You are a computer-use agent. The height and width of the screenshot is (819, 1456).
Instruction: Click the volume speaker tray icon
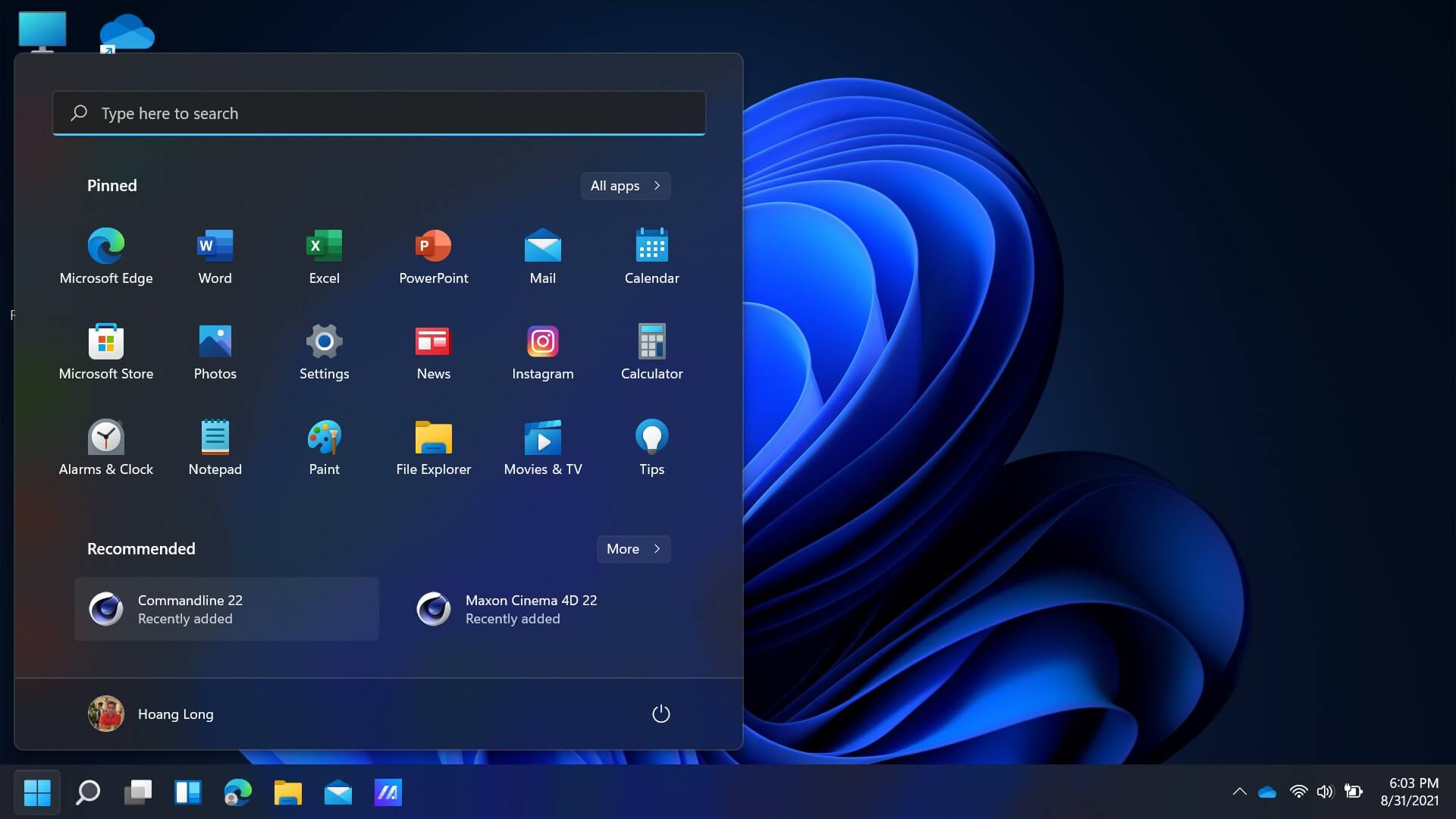1326,792
